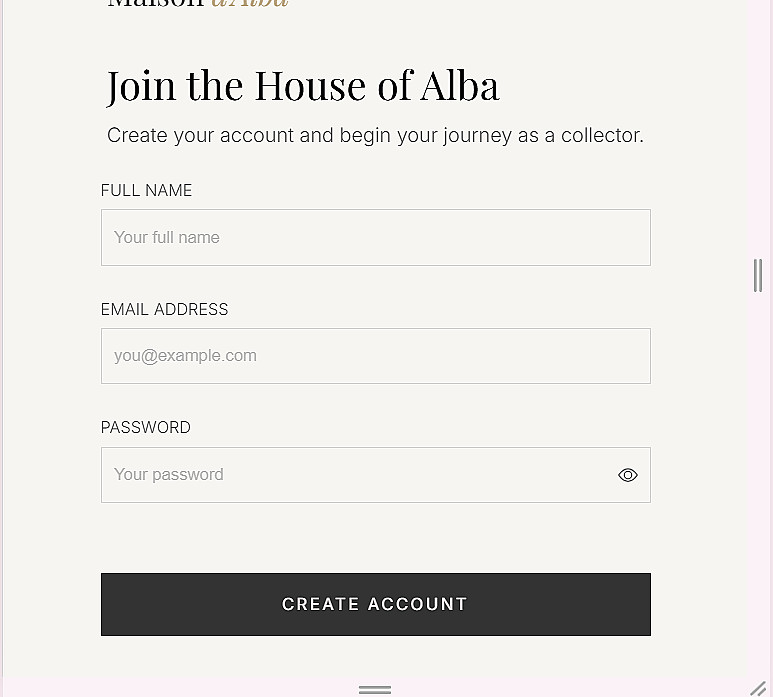Click into the Email Address field

pos(375,356)
